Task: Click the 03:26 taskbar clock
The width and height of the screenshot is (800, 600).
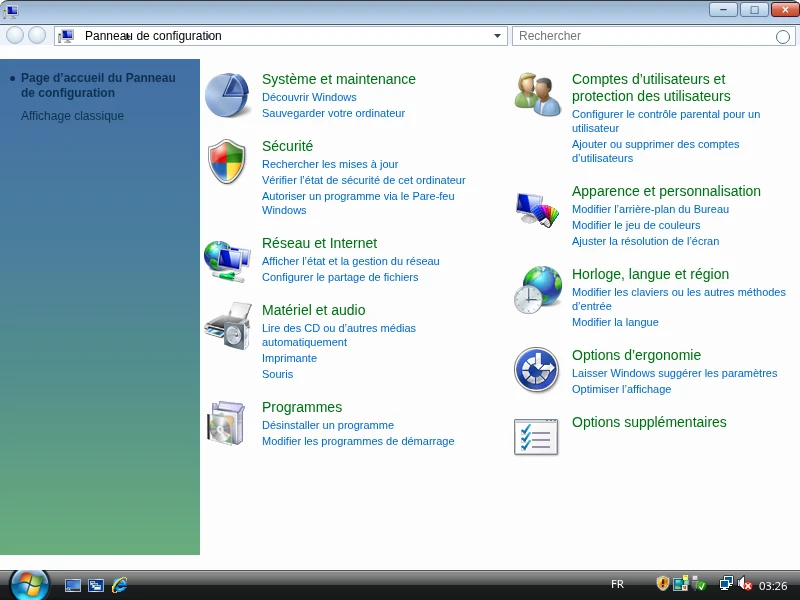Action: pos(773,586)
